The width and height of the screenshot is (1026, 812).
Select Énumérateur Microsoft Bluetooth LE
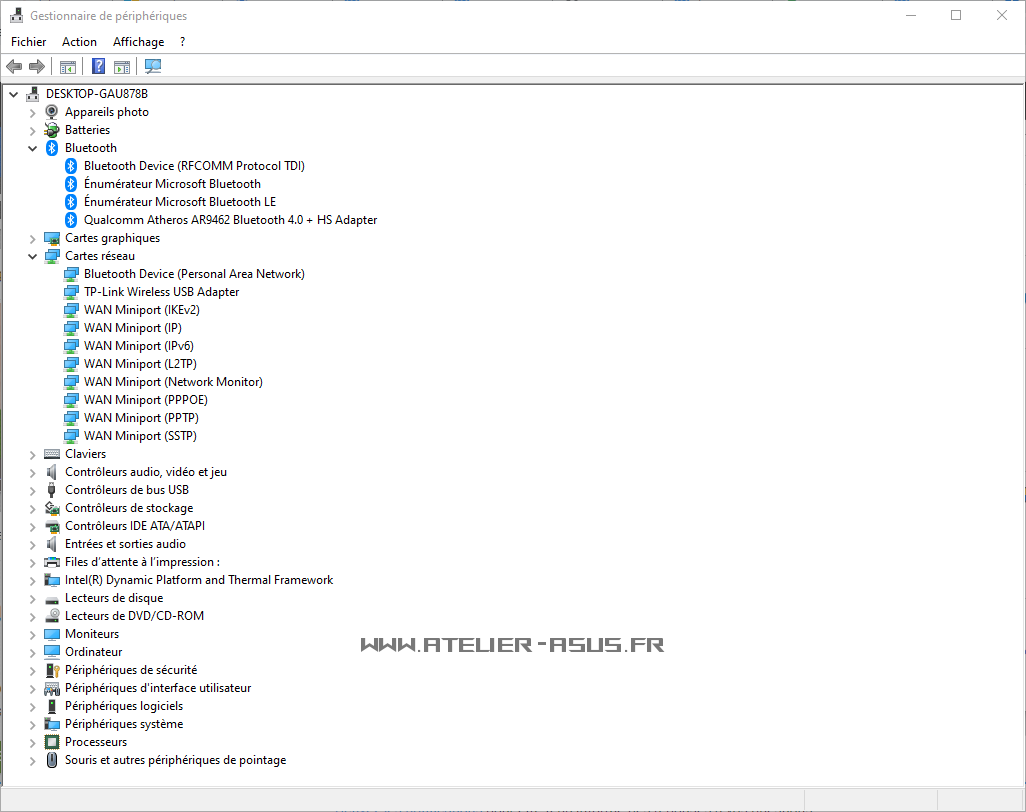point(180,202)
